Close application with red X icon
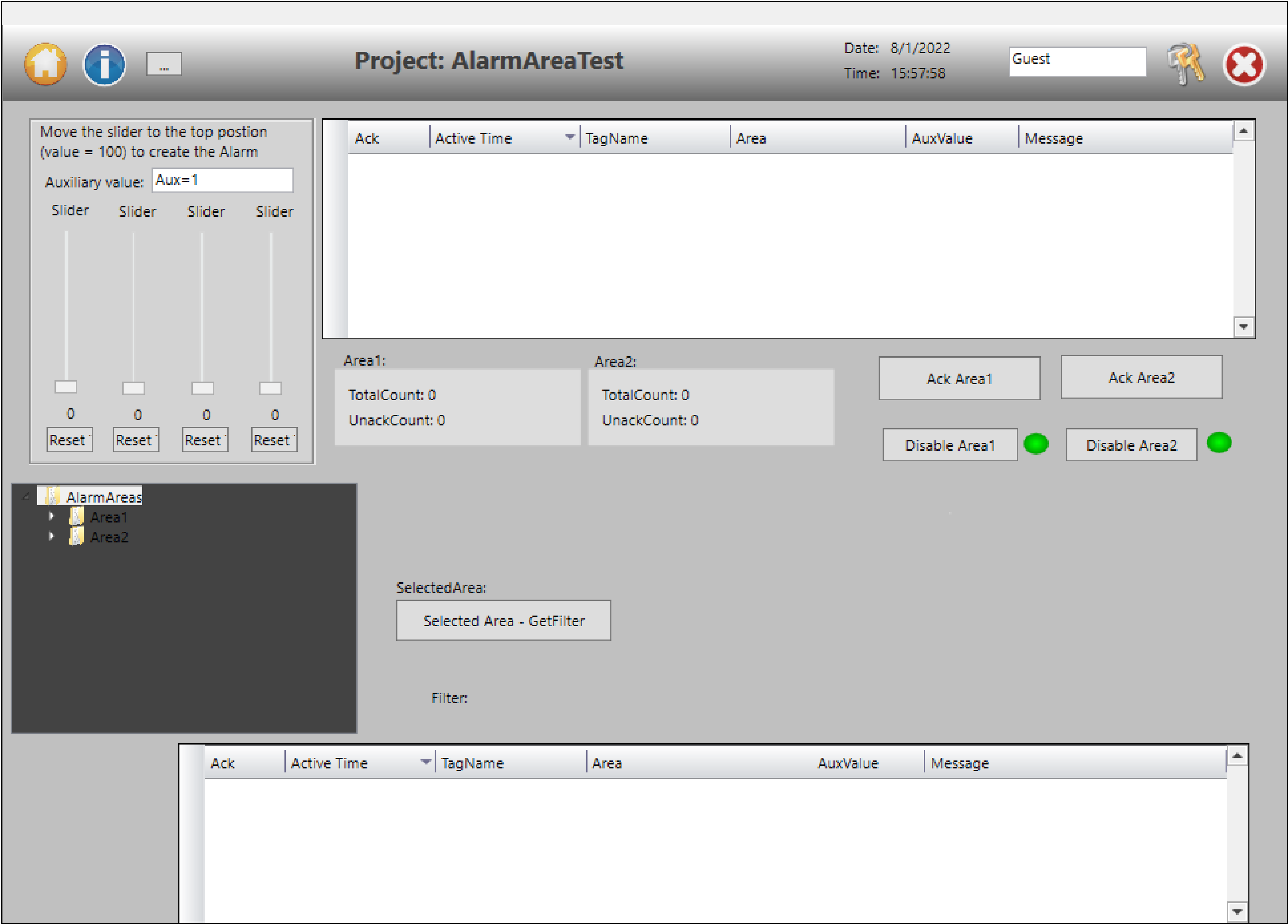This screenshot has height=924, width=1288. [x=1244, y=65]
